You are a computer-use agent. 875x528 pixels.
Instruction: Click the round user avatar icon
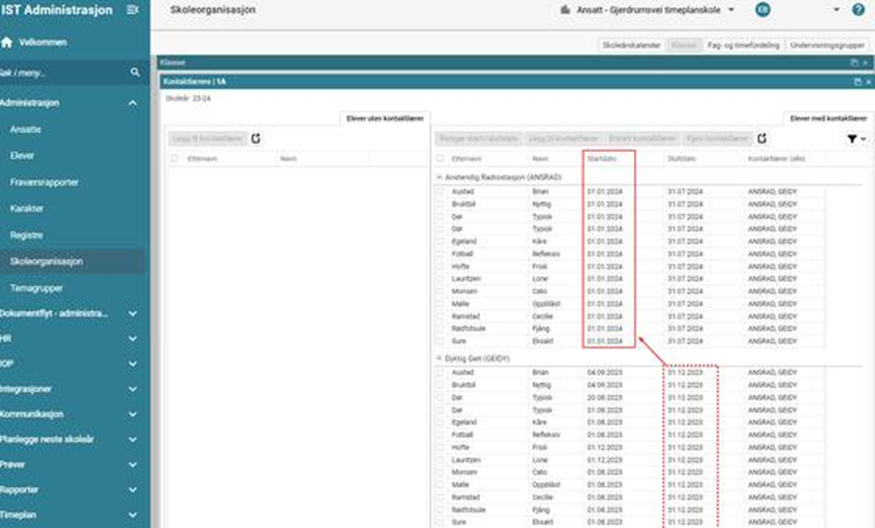[763, 10]
